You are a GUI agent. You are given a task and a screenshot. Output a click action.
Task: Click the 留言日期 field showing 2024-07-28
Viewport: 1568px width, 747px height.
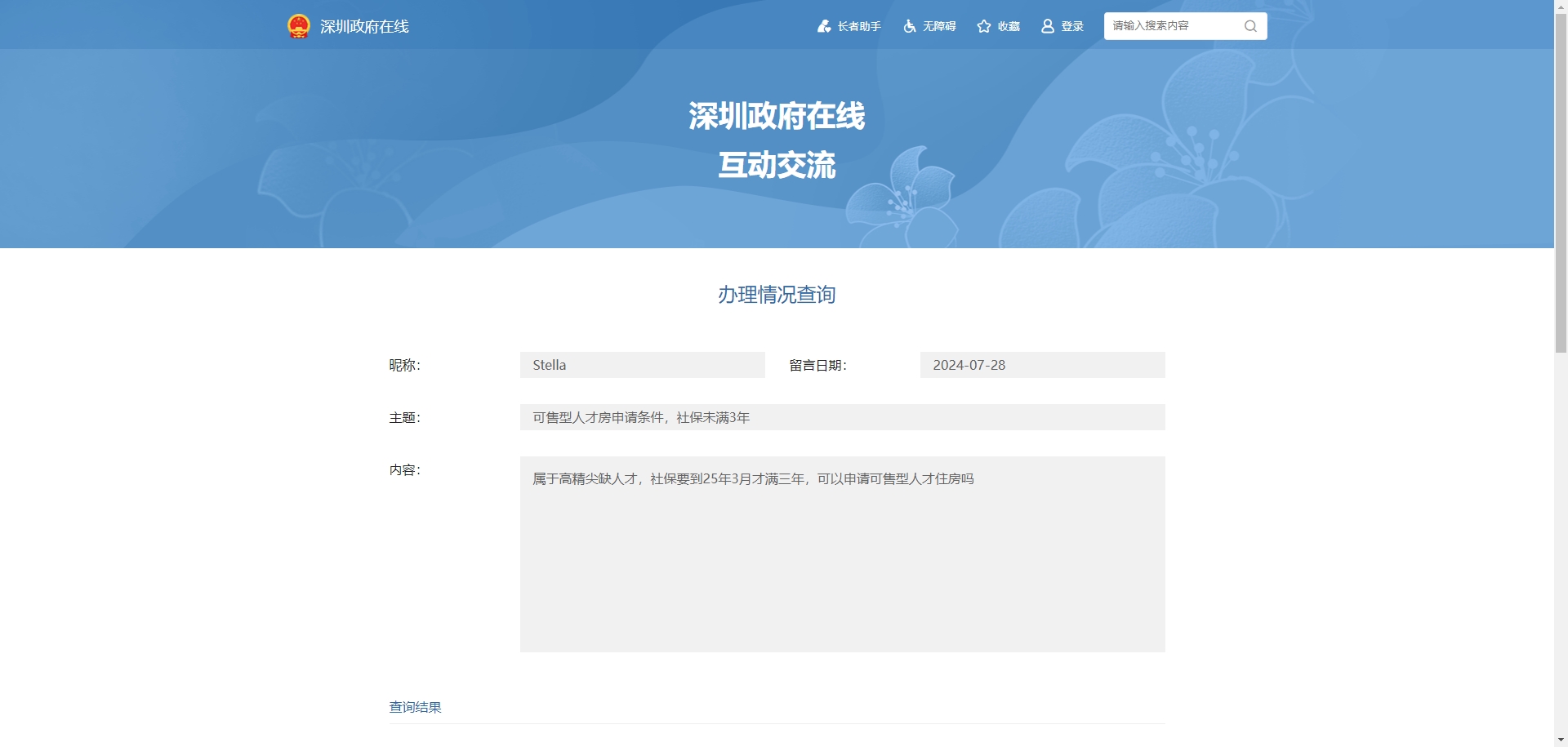(1043, 365)
